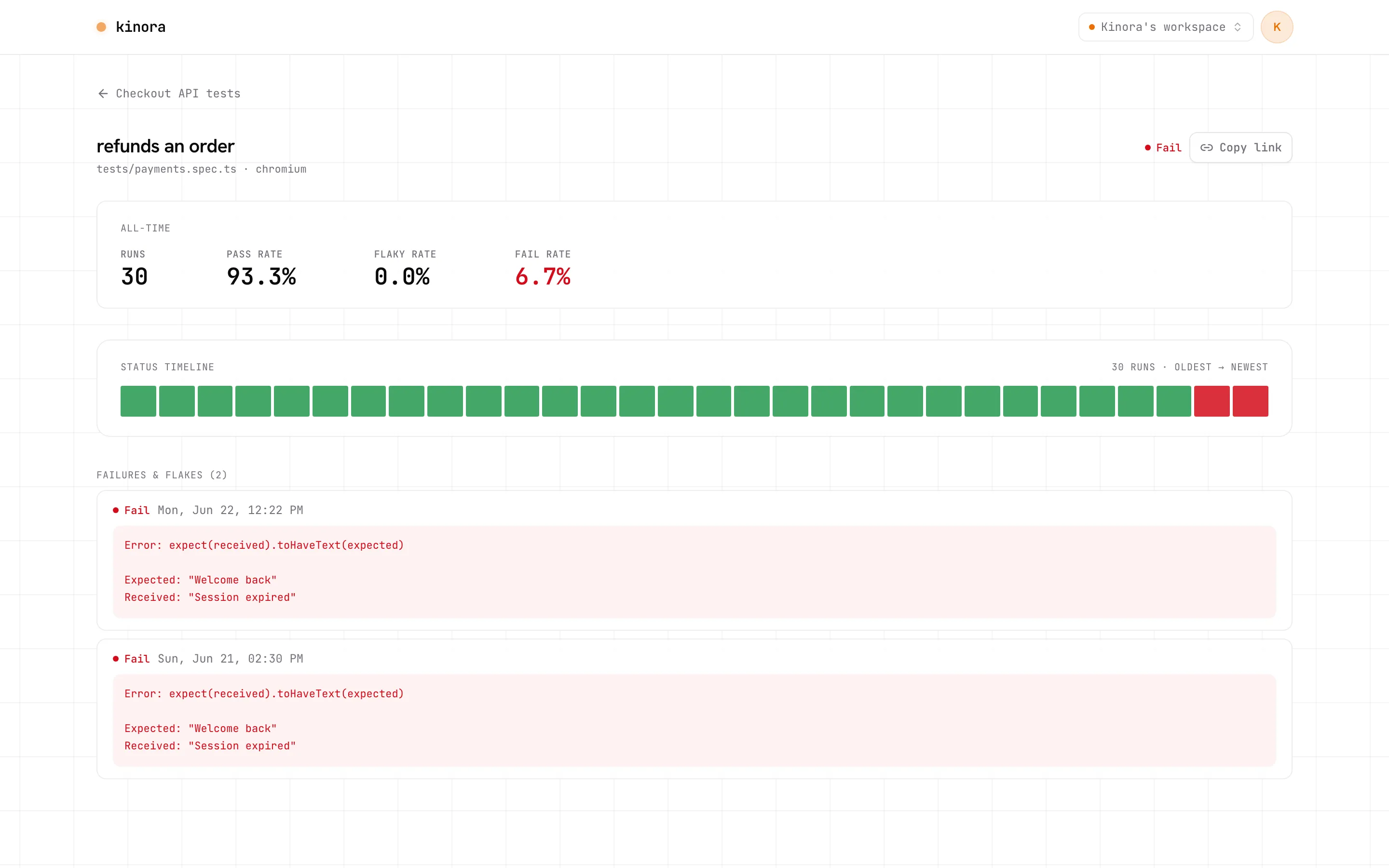The image size is (1389, 868).
Task: Click the Fail rate value 6.7%
Action: click(543, 277)
